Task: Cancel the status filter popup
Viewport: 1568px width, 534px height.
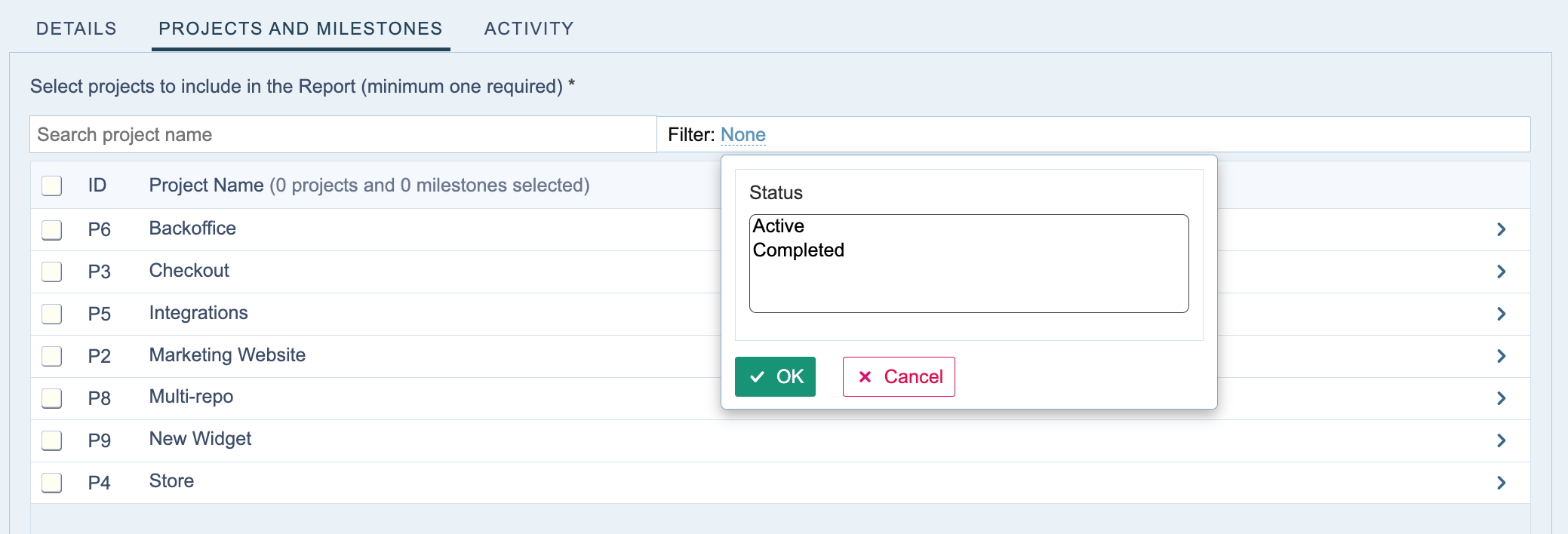Action: (x=899, y=376)
